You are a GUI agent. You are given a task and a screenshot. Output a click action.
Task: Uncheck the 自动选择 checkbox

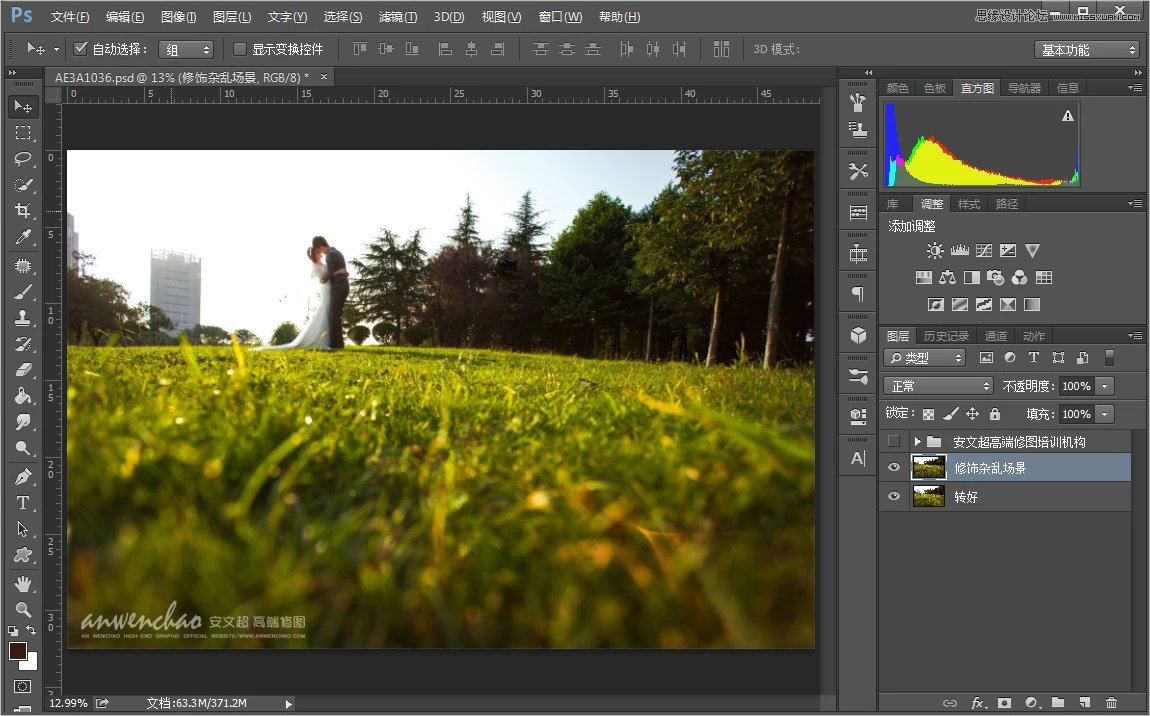tap(82, 49)
